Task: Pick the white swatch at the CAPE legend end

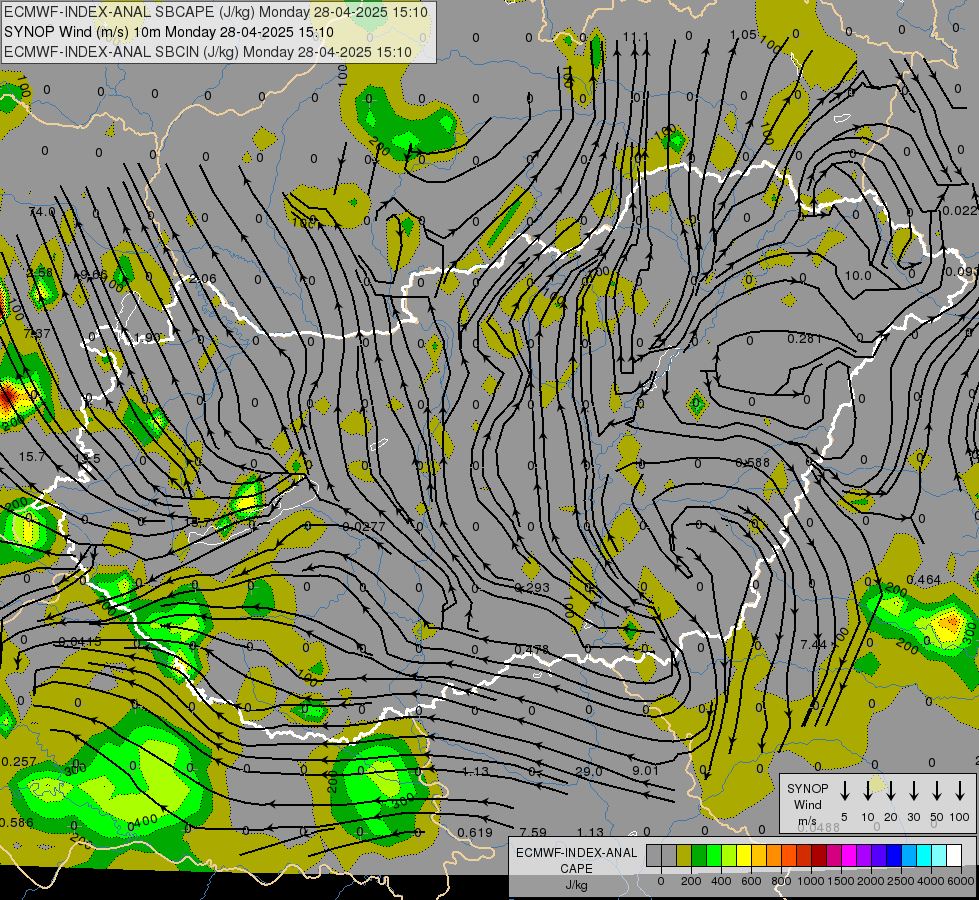Action: (x=954, y=855)
